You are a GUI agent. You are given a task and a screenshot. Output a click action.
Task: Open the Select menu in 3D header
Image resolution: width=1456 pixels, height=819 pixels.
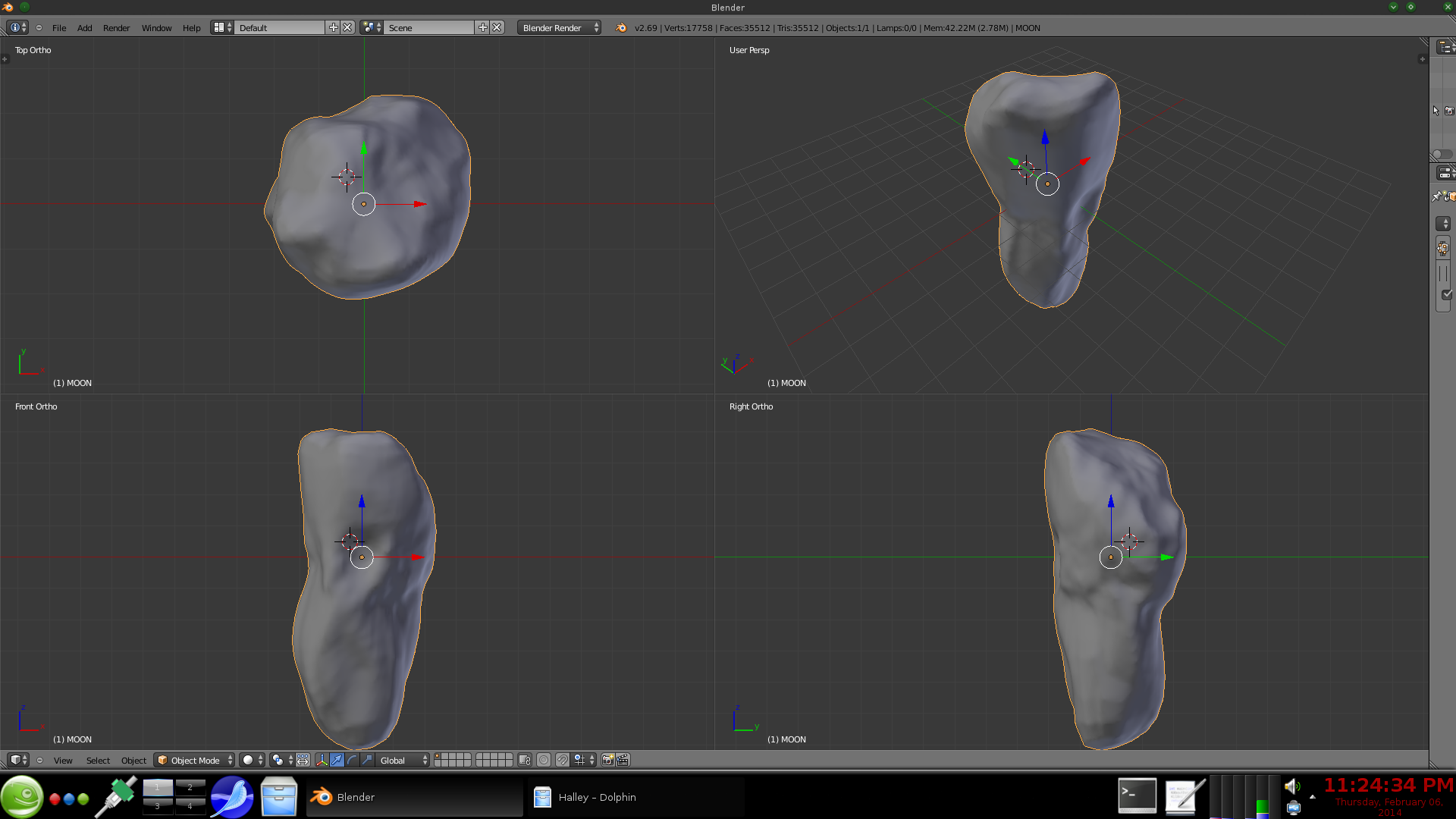(x=98, y=761)
